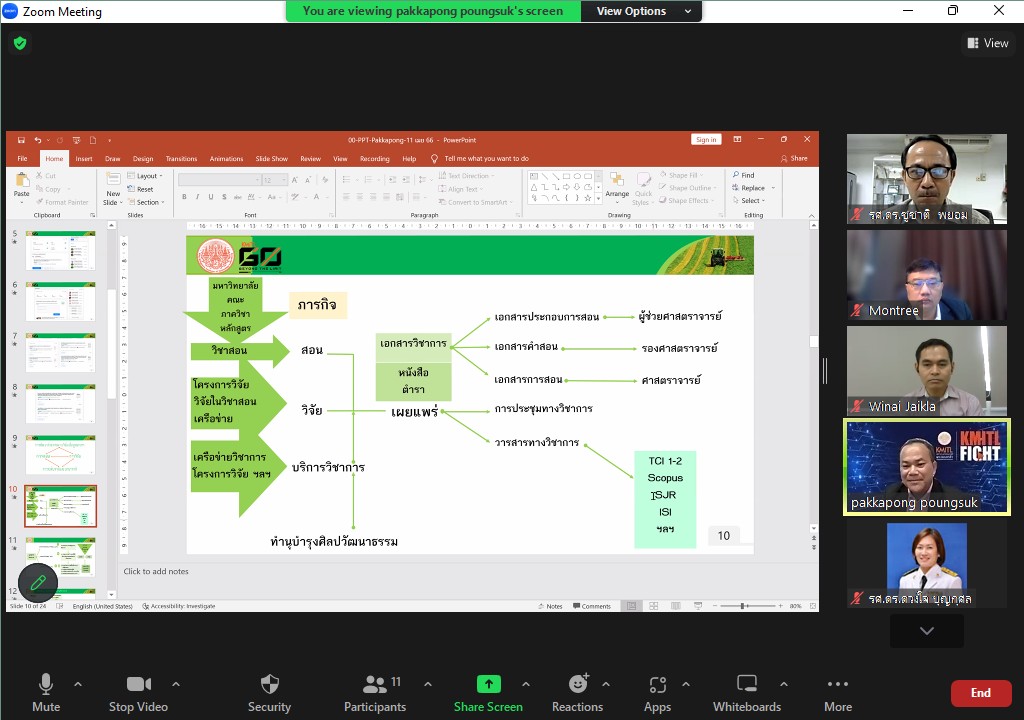The height and width of the screenshot is (720, 1024).
Task: Click the Zoom View button
Action: click(x=987, y=43)
